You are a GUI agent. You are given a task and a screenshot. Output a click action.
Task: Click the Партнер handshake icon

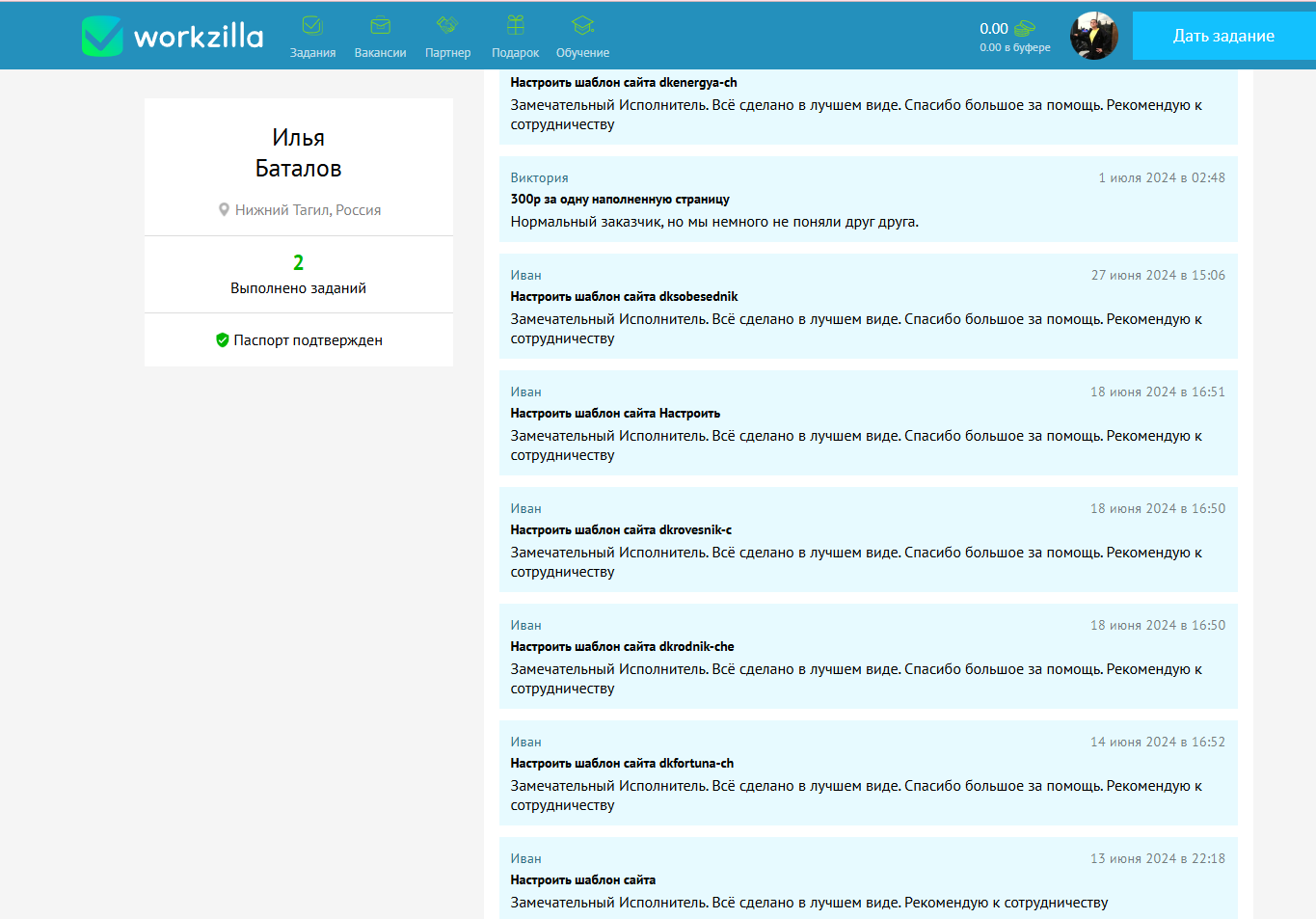(447, 25)
